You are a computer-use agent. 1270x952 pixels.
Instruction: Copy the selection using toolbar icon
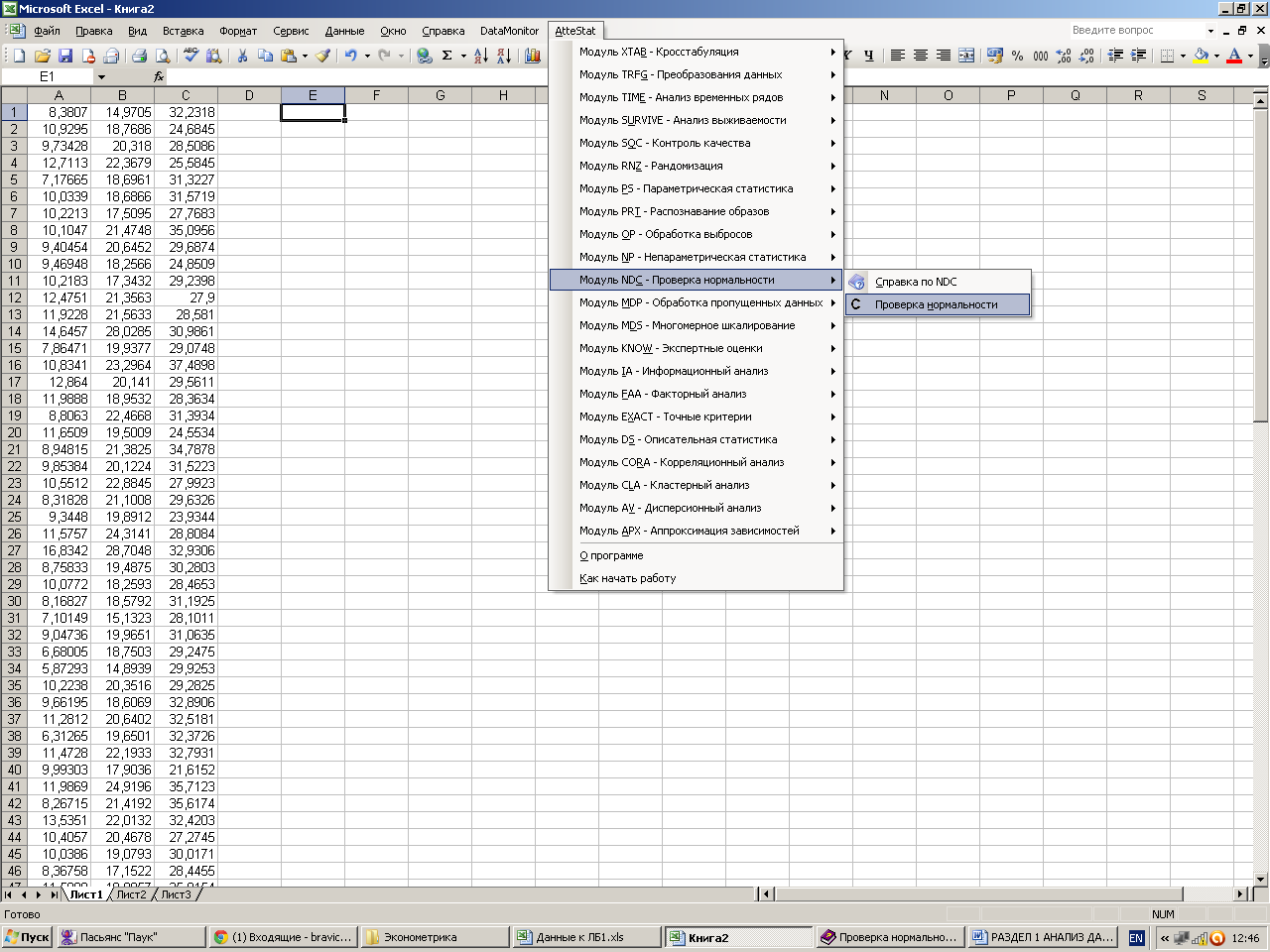264,56
